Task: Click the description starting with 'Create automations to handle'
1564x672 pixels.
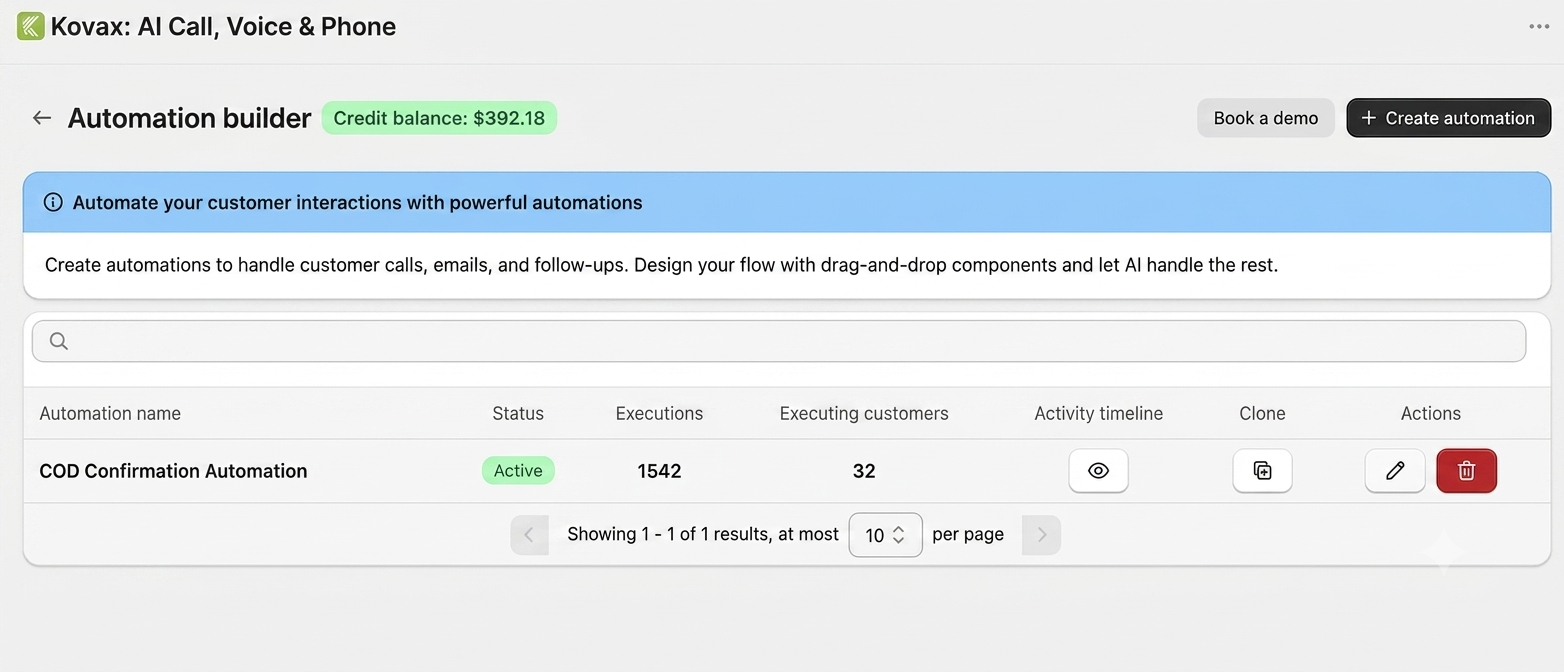Action: (x=661, y=265)
